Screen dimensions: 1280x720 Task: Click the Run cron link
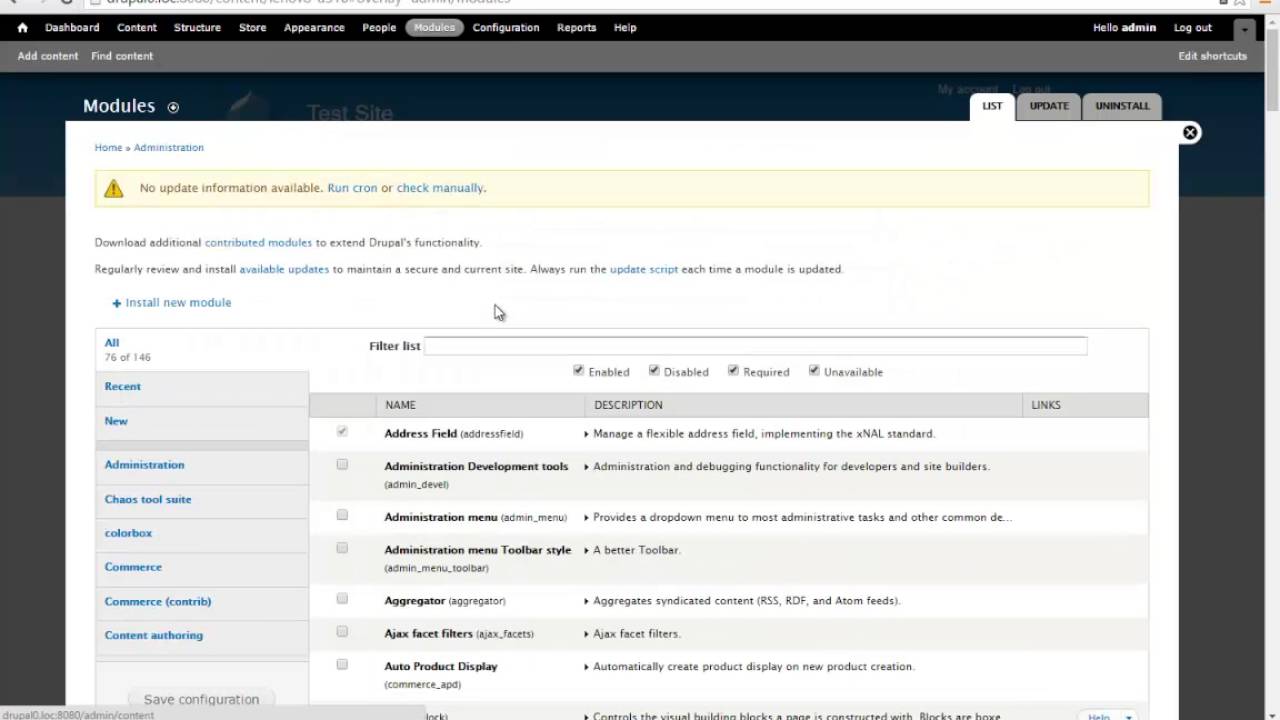point(352,188)
